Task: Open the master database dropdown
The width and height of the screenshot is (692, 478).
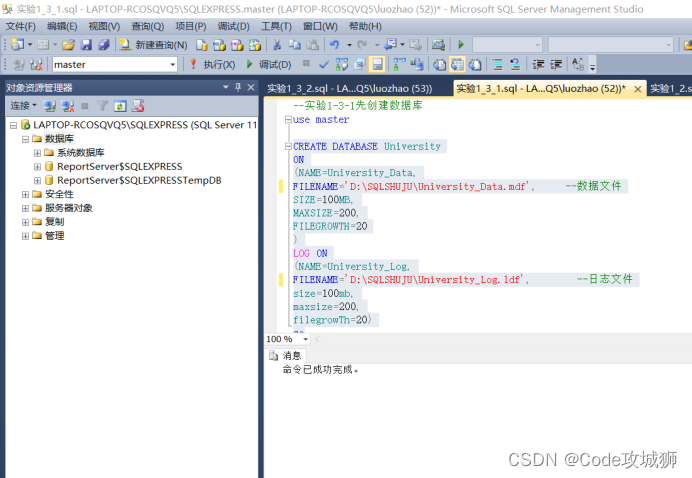Action: [x=173, y=65]
